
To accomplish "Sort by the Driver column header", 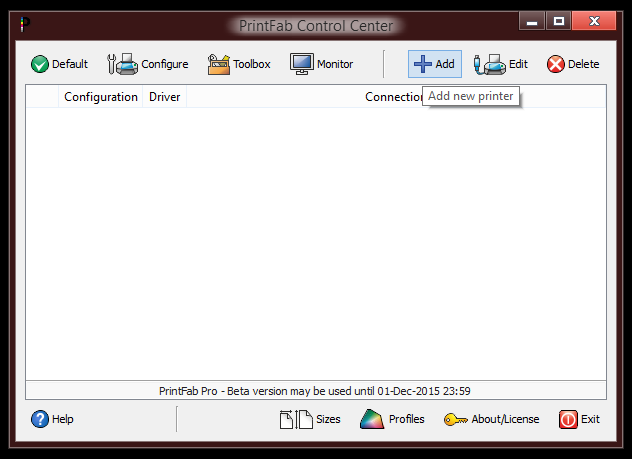I will (164, 97).
